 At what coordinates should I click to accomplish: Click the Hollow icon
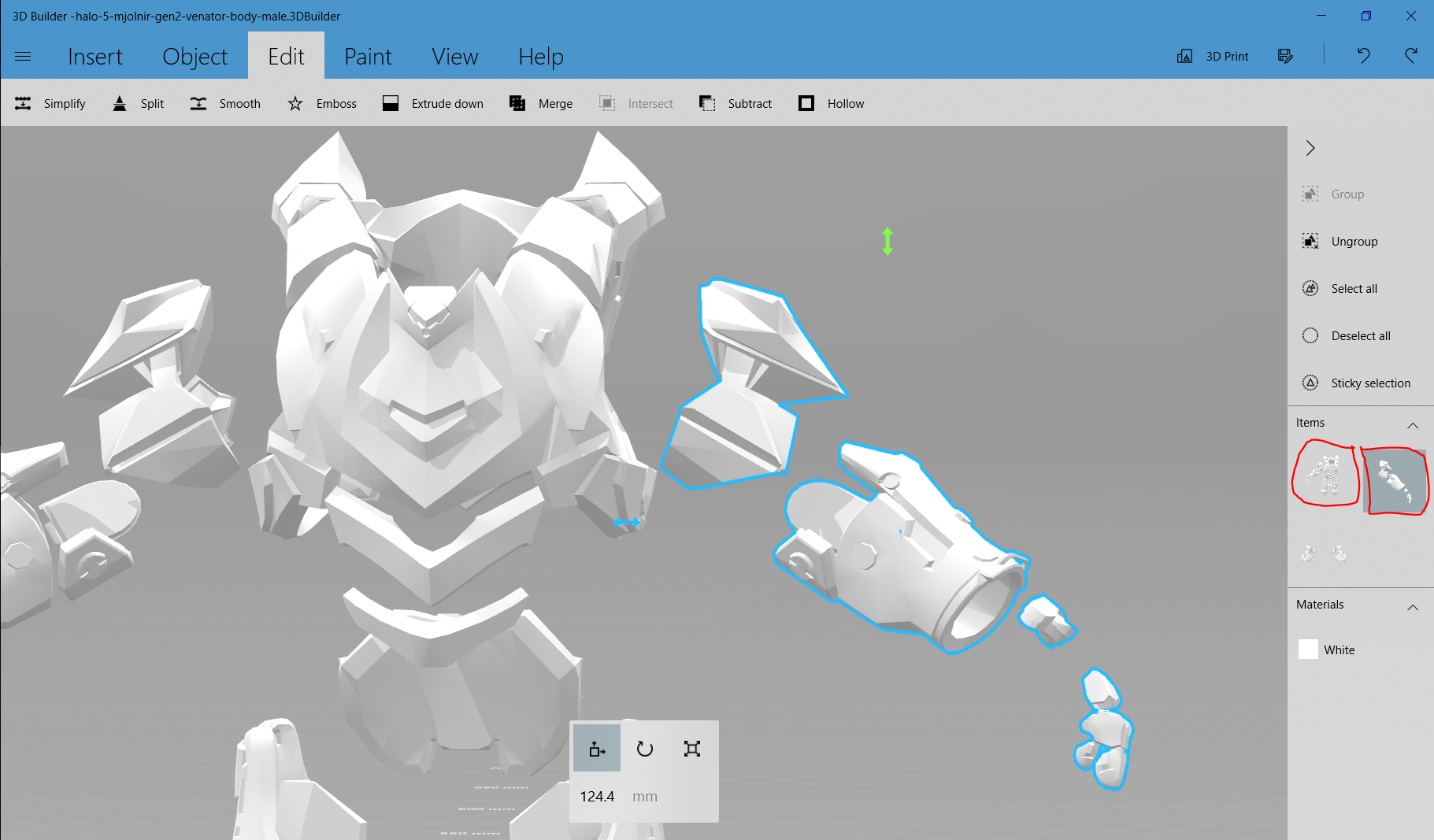[806, 103]
